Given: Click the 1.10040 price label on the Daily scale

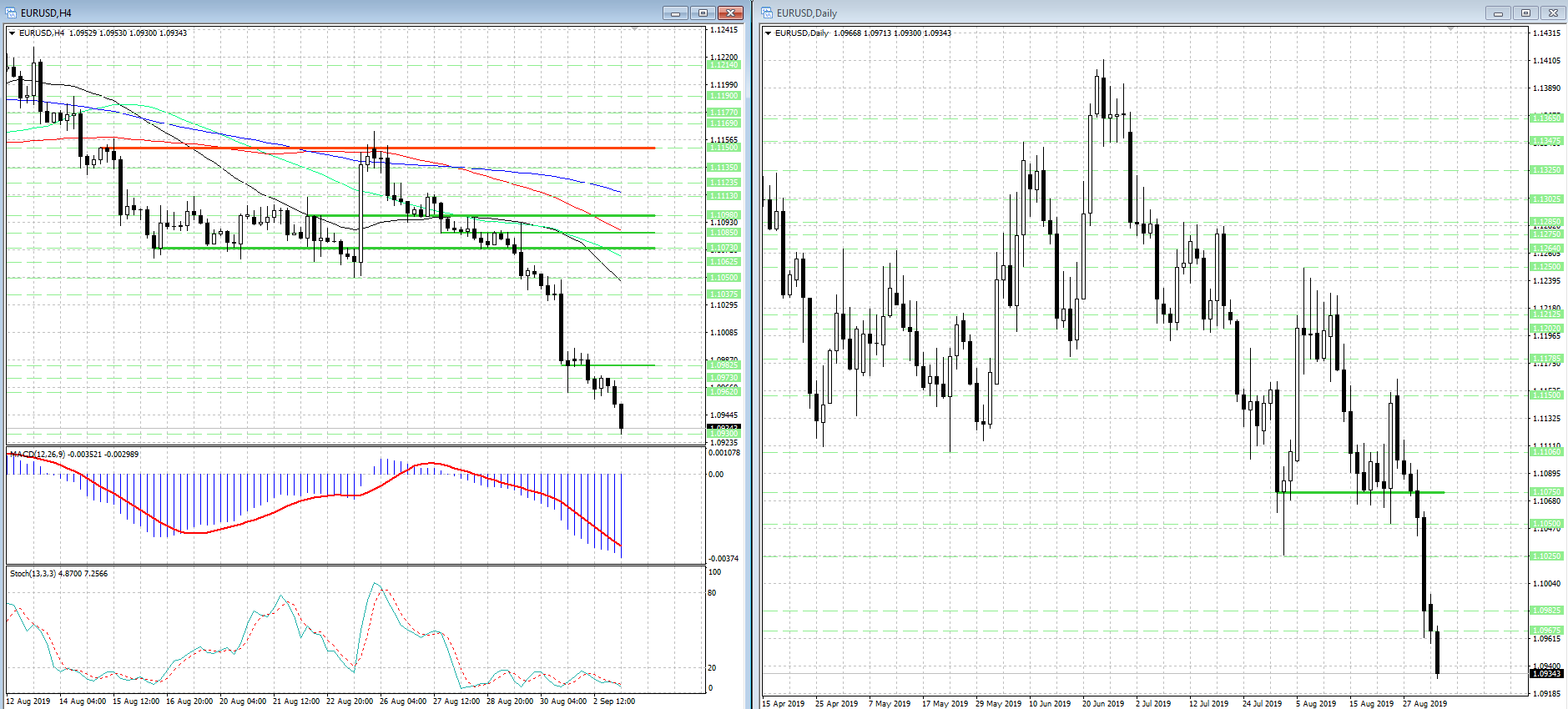Looking at the screenshot, I should click(1546, 584).
